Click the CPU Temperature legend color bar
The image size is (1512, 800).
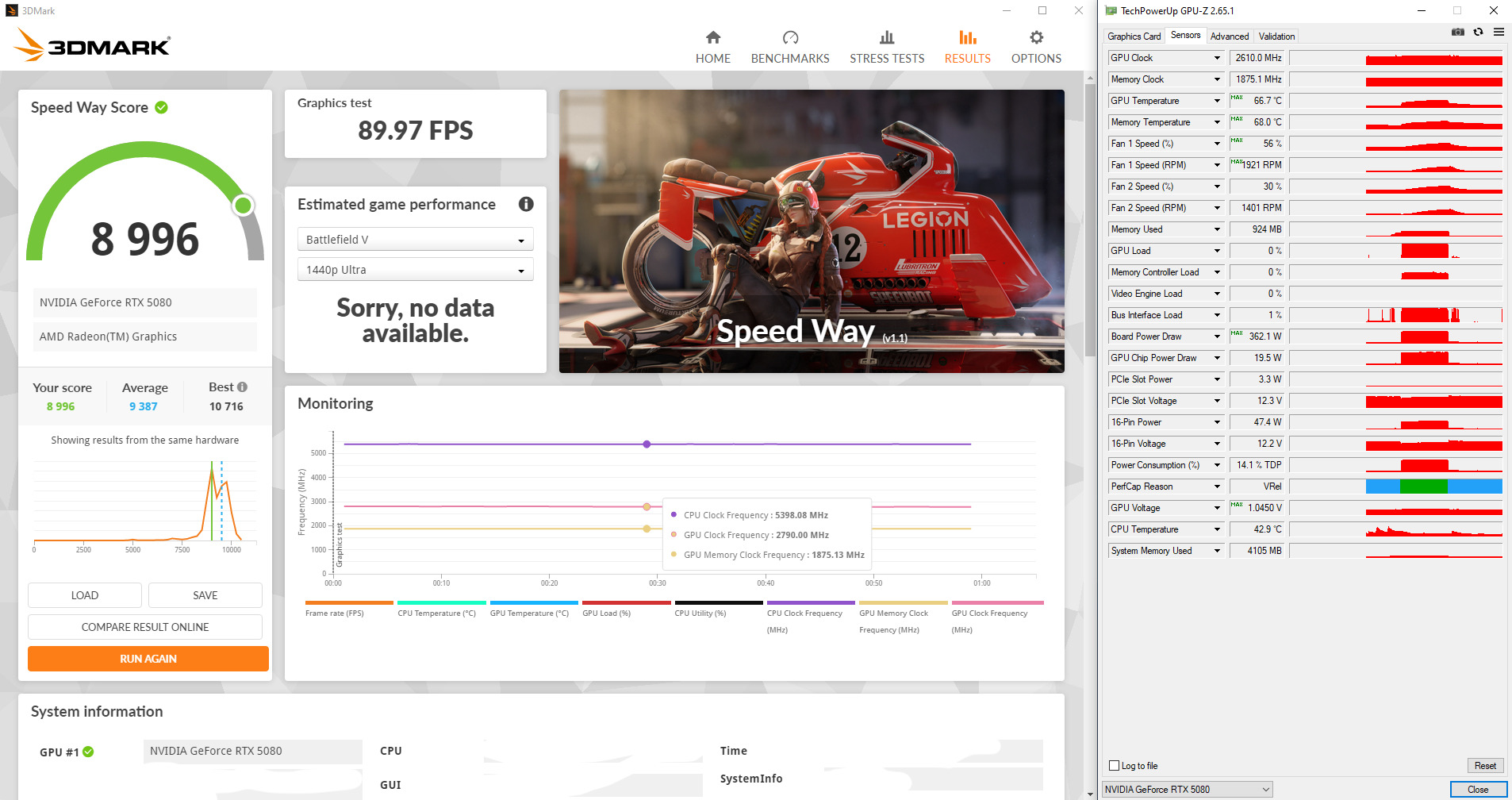pos(442,602)
